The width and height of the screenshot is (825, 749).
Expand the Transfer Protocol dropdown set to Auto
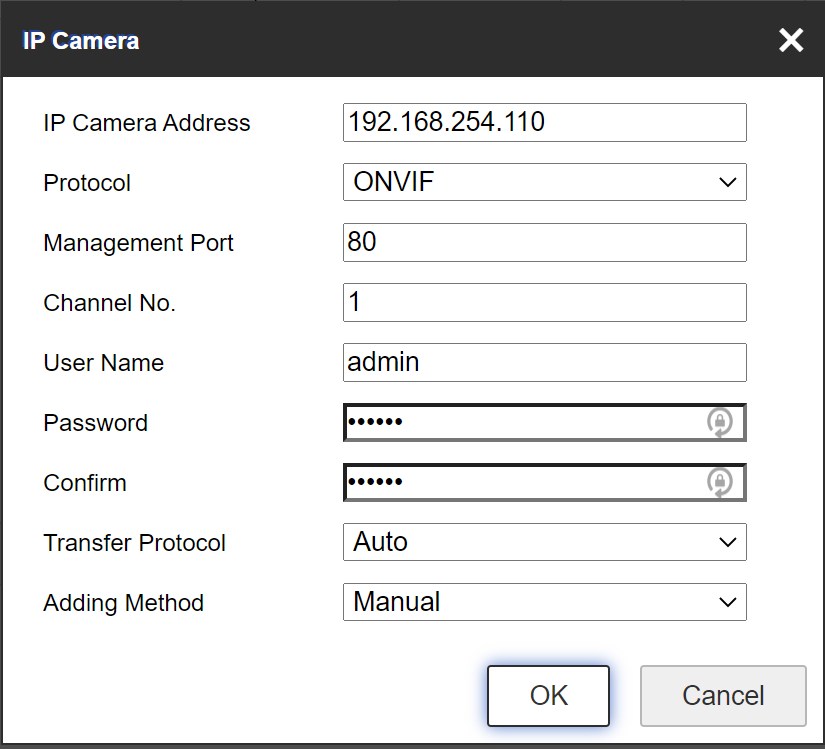click(x=544, y=543)
